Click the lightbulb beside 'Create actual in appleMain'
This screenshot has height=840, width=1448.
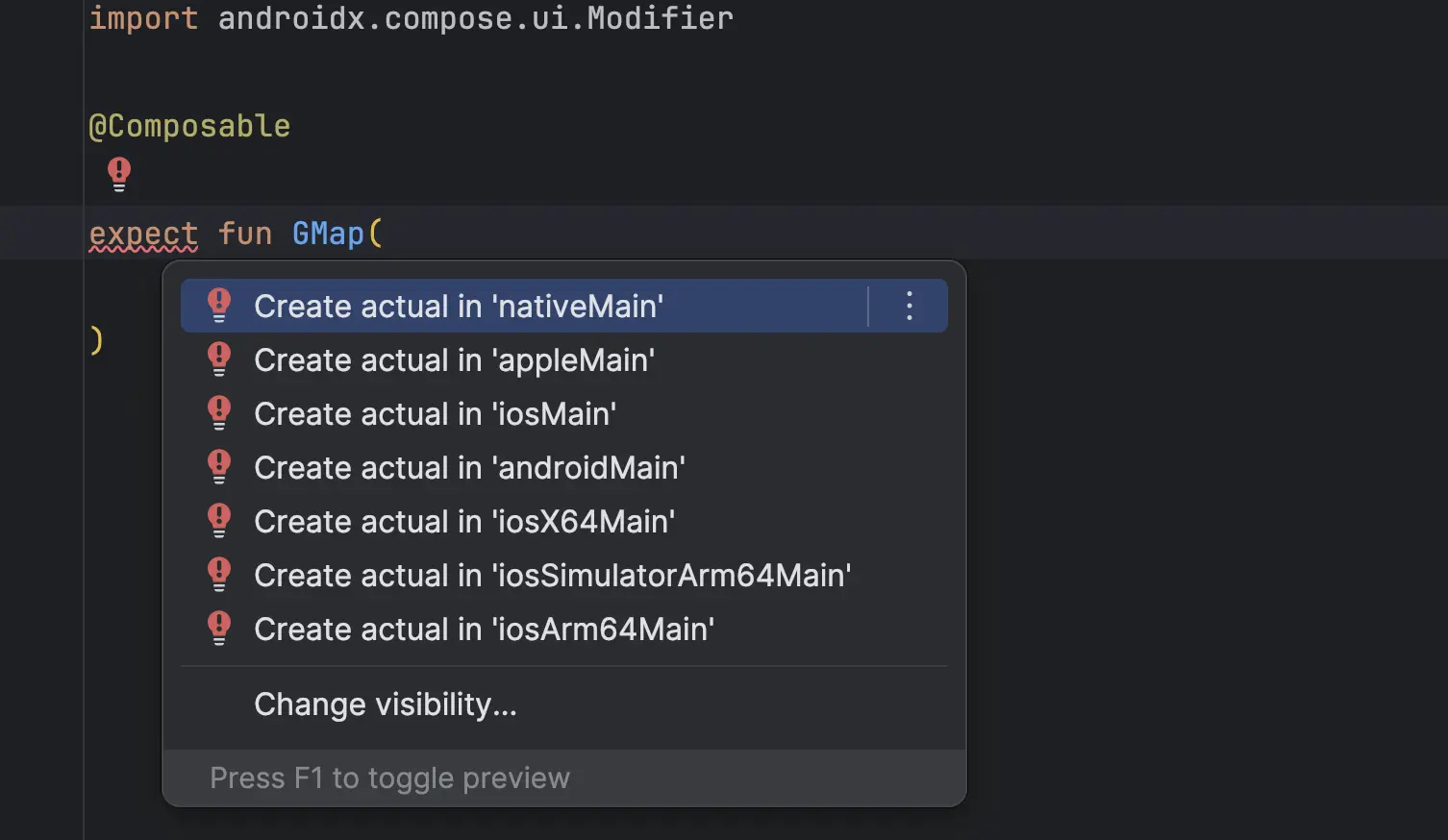219,358
